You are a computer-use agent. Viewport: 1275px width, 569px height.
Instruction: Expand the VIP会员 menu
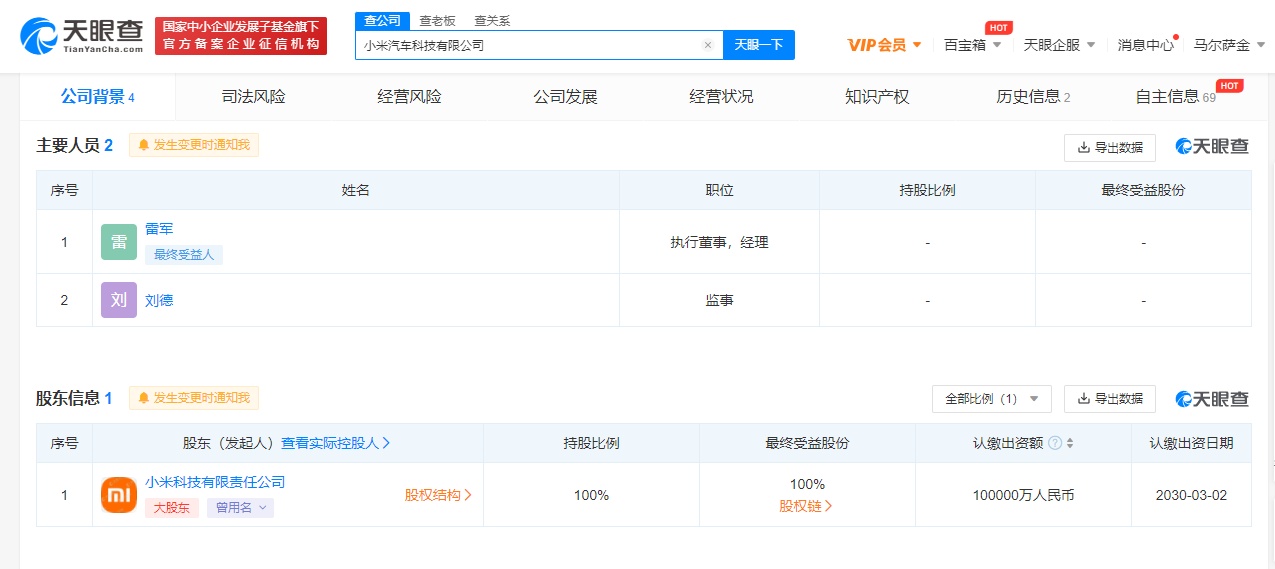(884, 45)
